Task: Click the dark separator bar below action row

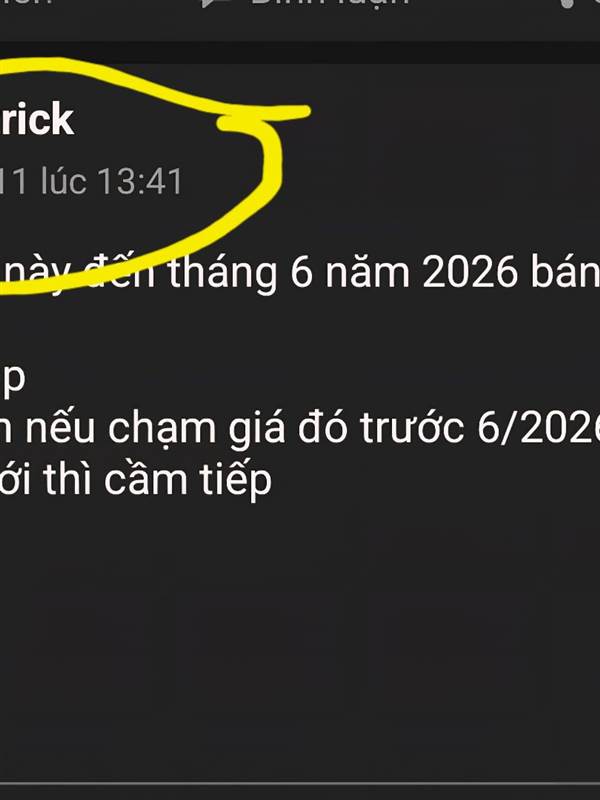Action: [300, 52]
